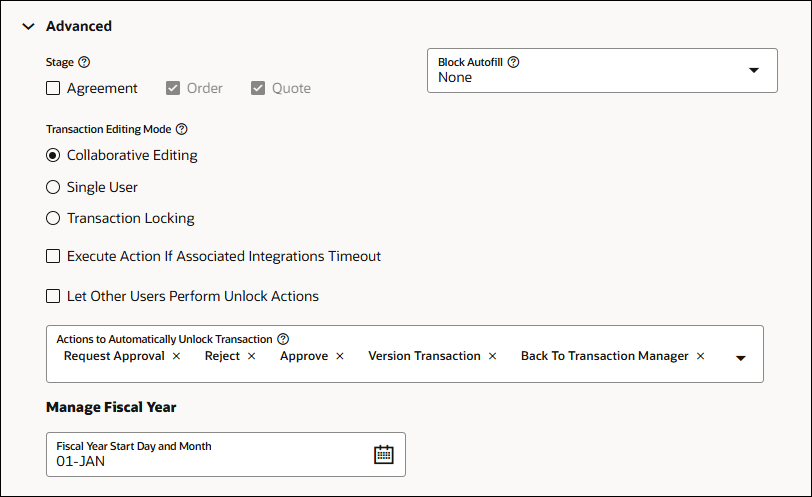This screenshot has width=812, height=497.
Task: Click the help icon next to Stage
Action: pyautogui.click(x=84, y=62)
